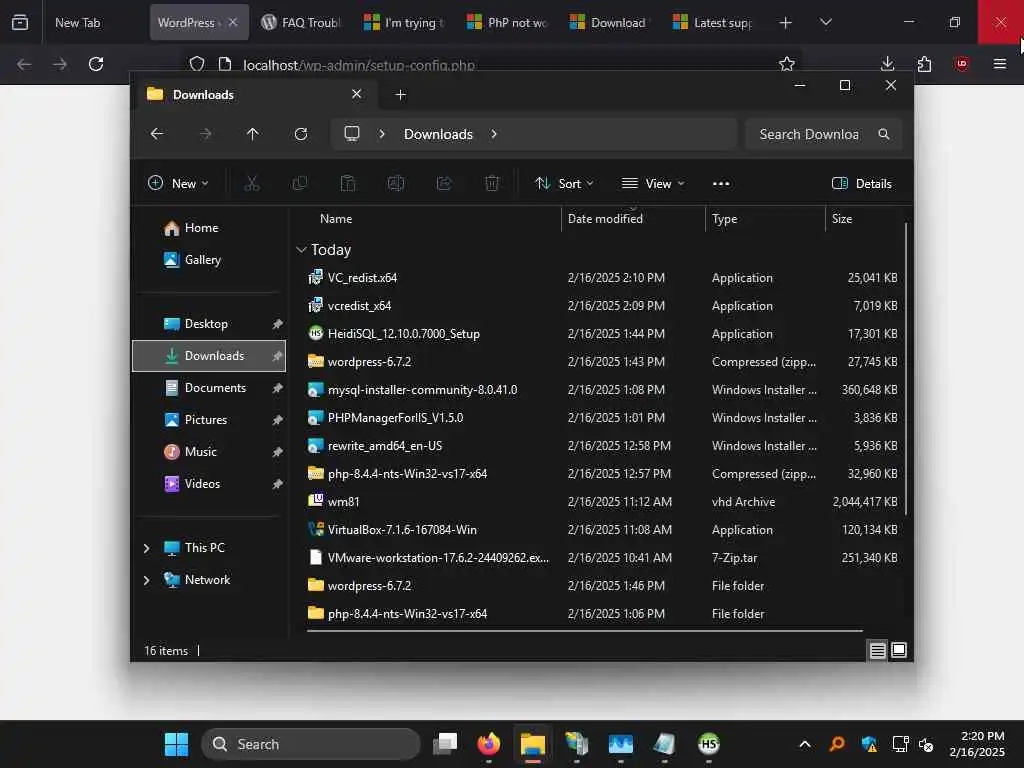
Task: Switch to FAQ Troubleshooting tab
Action: coord(302,22)
